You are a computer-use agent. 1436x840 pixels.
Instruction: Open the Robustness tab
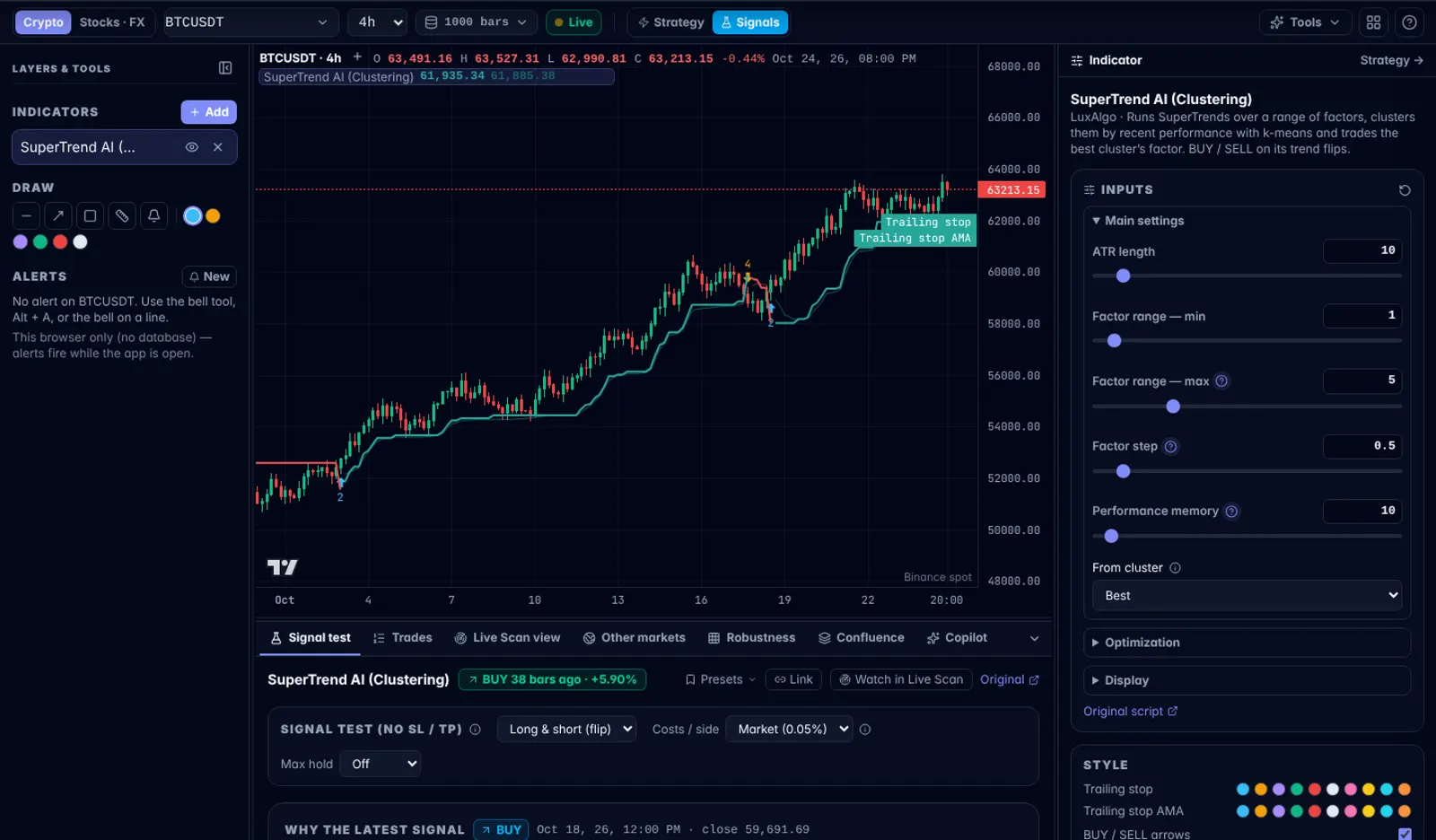click(751, 638)
